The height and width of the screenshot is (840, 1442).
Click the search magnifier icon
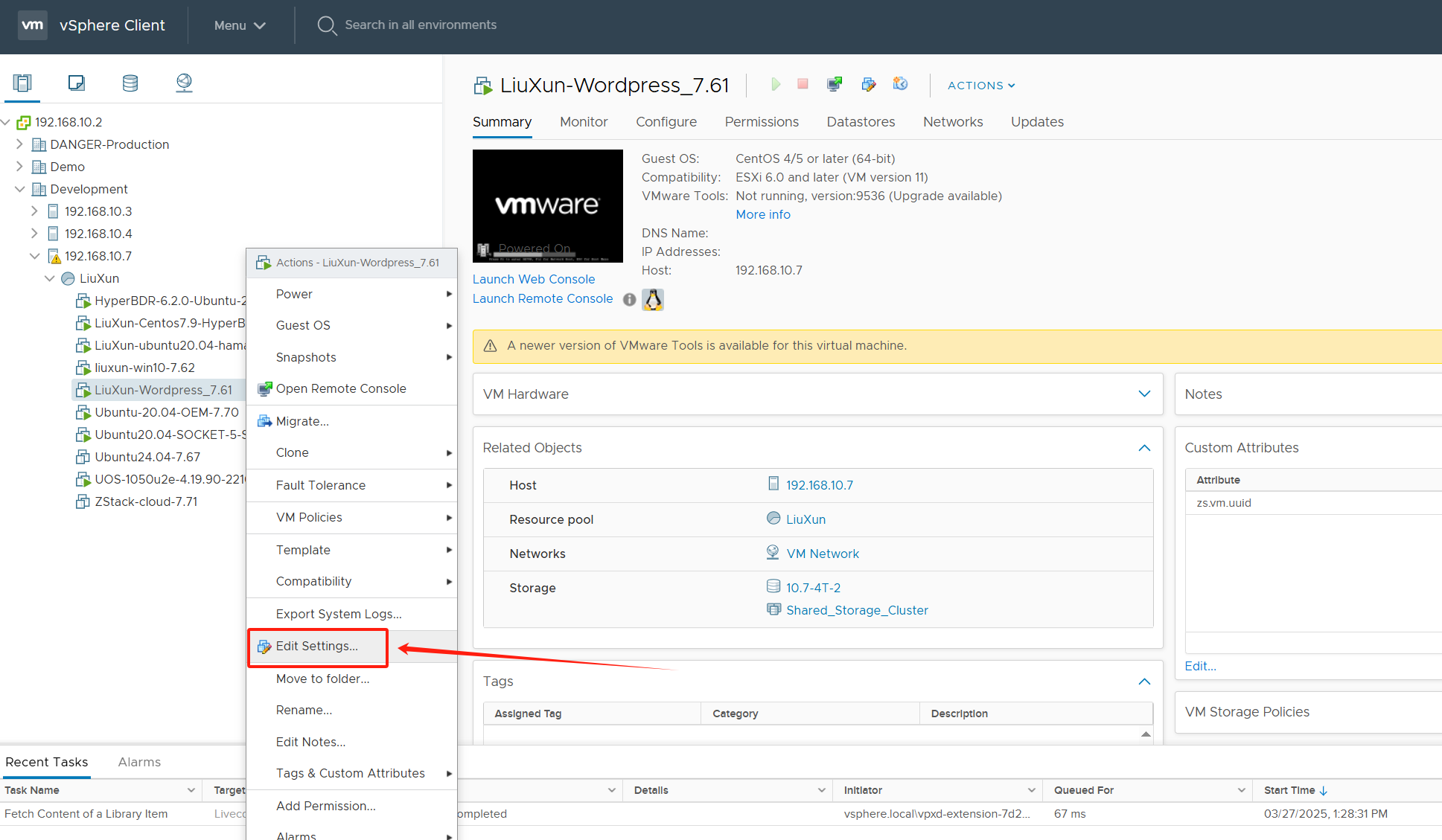pyautogui.click(x=327, y=25)
